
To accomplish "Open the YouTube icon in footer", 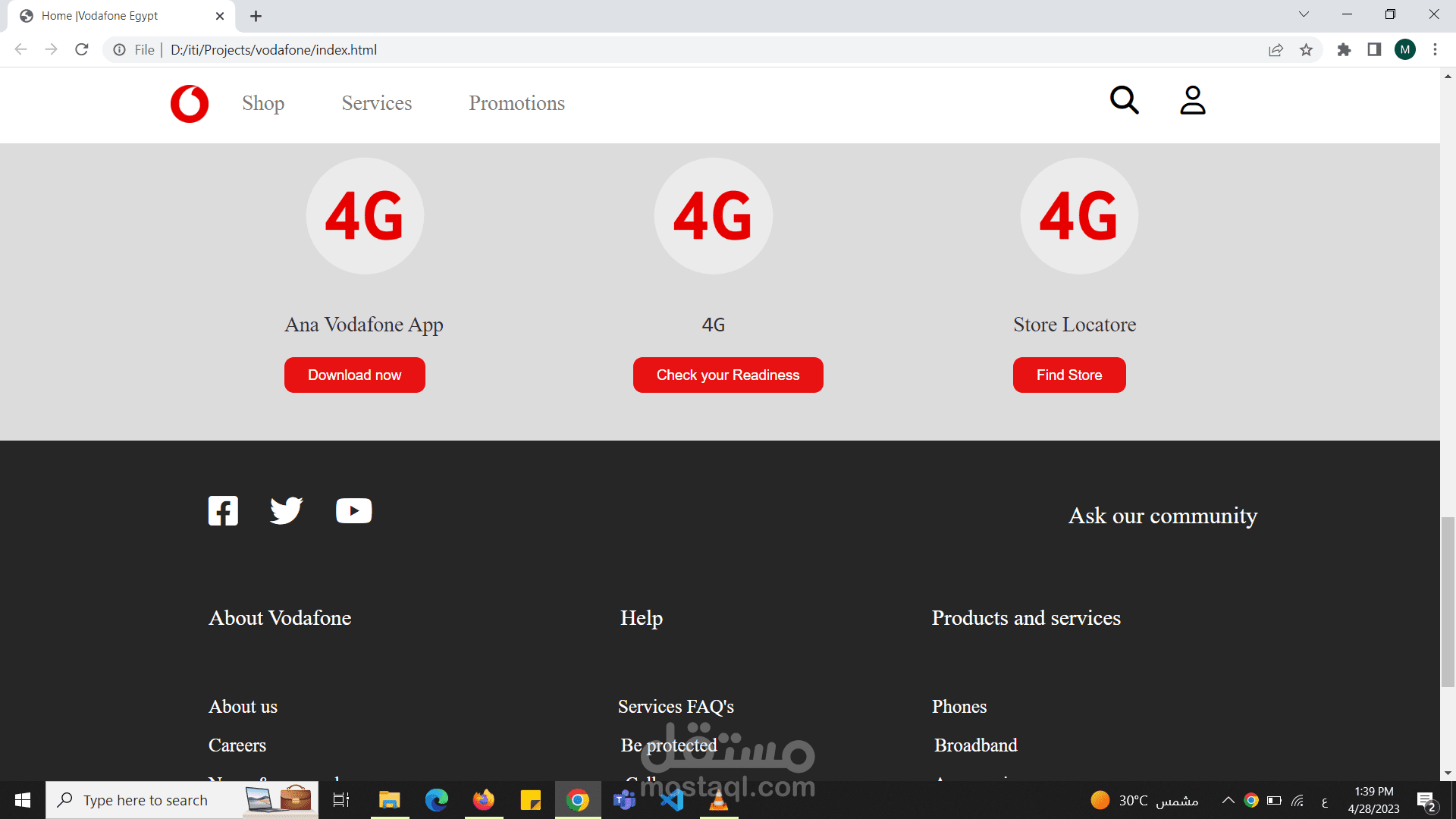I will coord(353,511).
